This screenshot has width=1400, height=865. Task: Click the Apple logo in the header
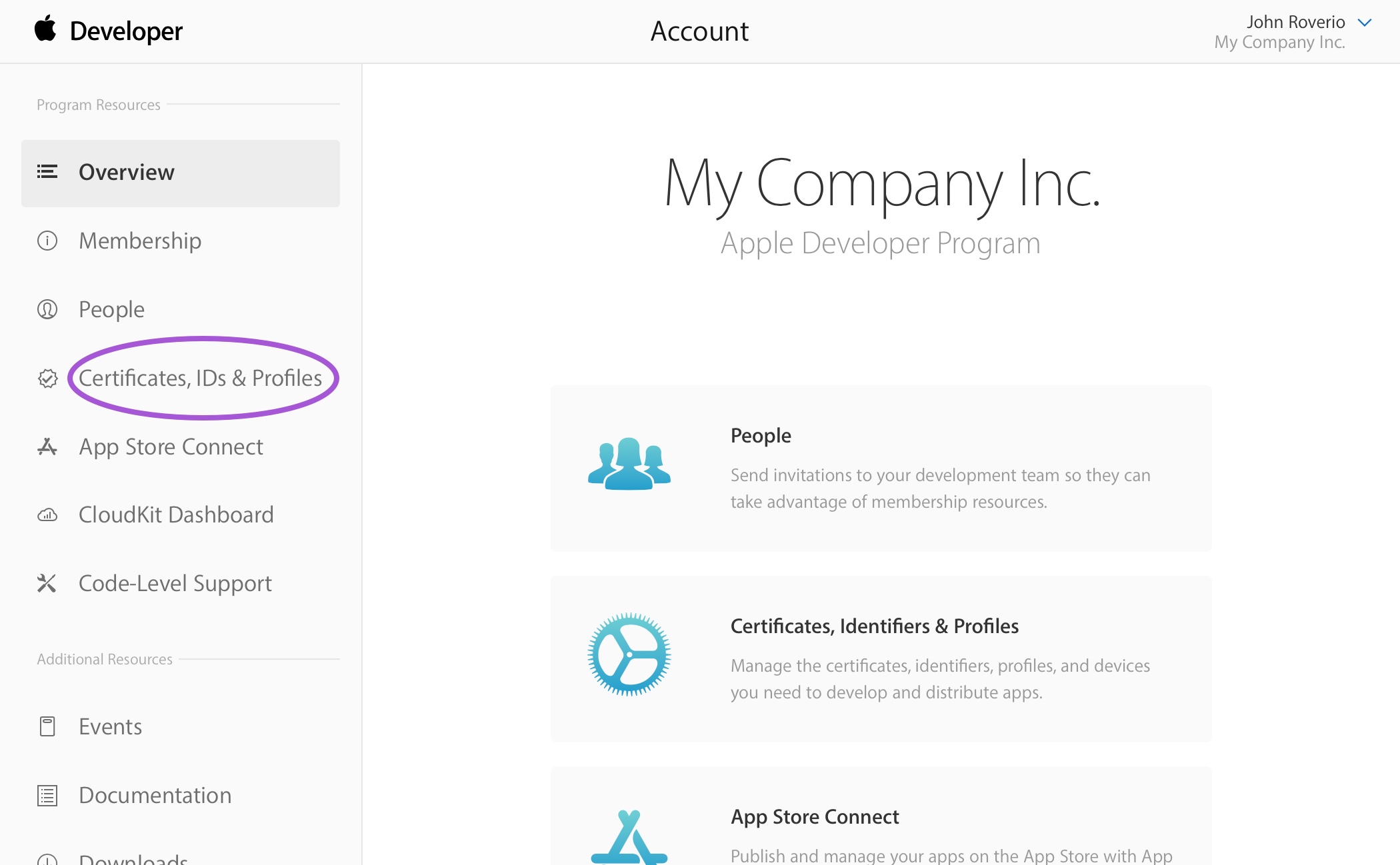45,29
